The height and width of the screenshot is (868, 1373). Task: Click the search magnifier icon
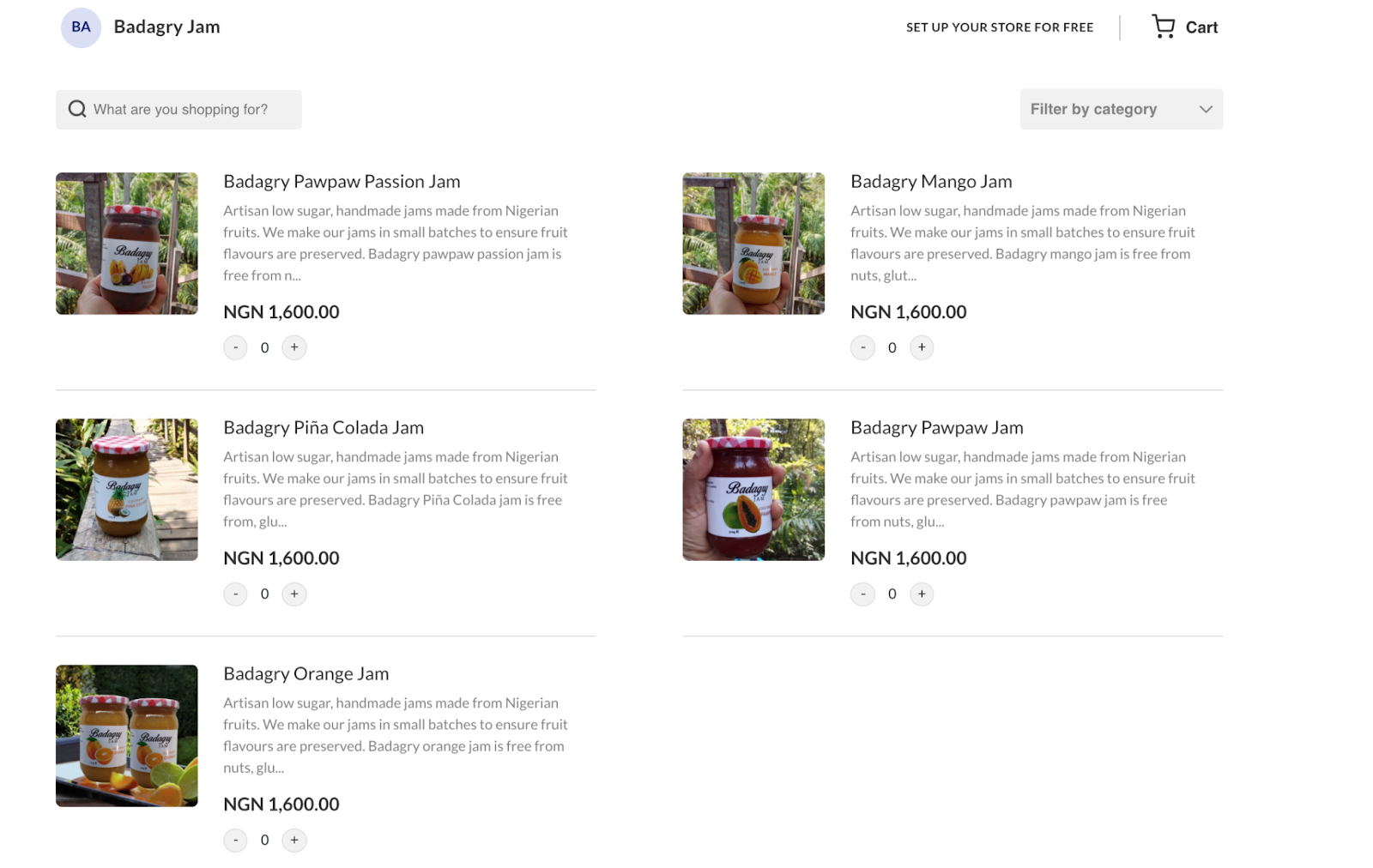(77, 109)
